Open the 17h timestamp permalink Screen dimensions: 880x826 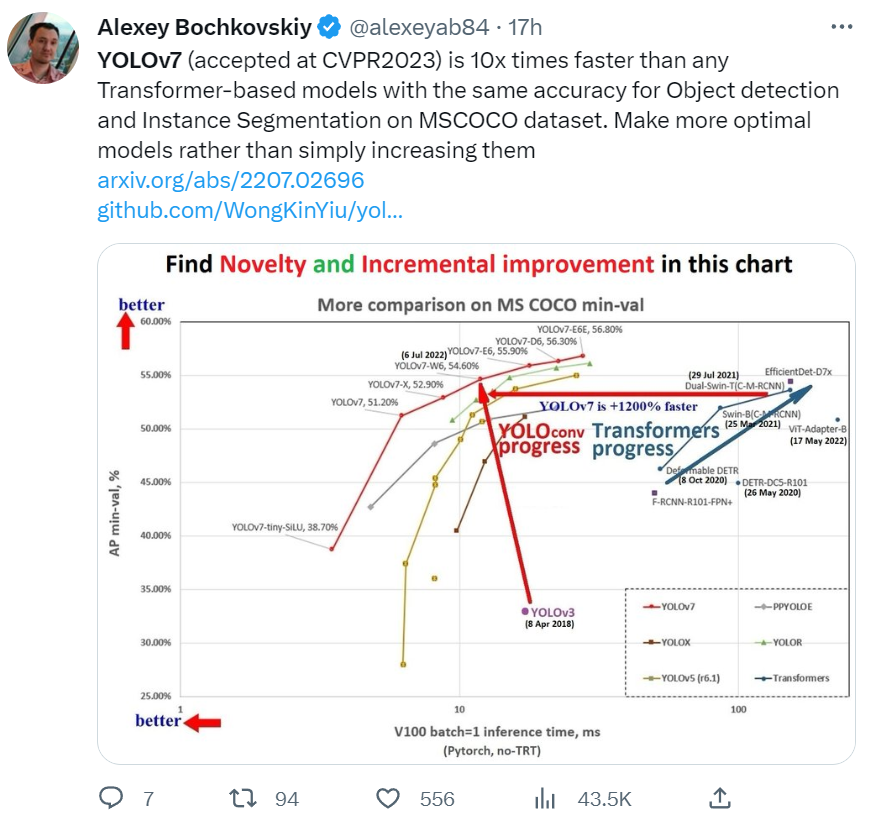[x=525, y=27]
